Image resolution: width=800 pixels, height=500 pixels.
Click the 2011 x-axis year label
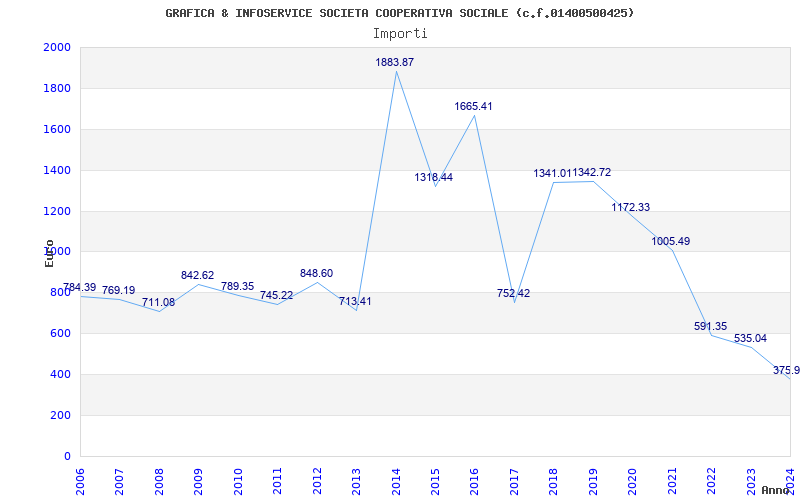point(278,482)
